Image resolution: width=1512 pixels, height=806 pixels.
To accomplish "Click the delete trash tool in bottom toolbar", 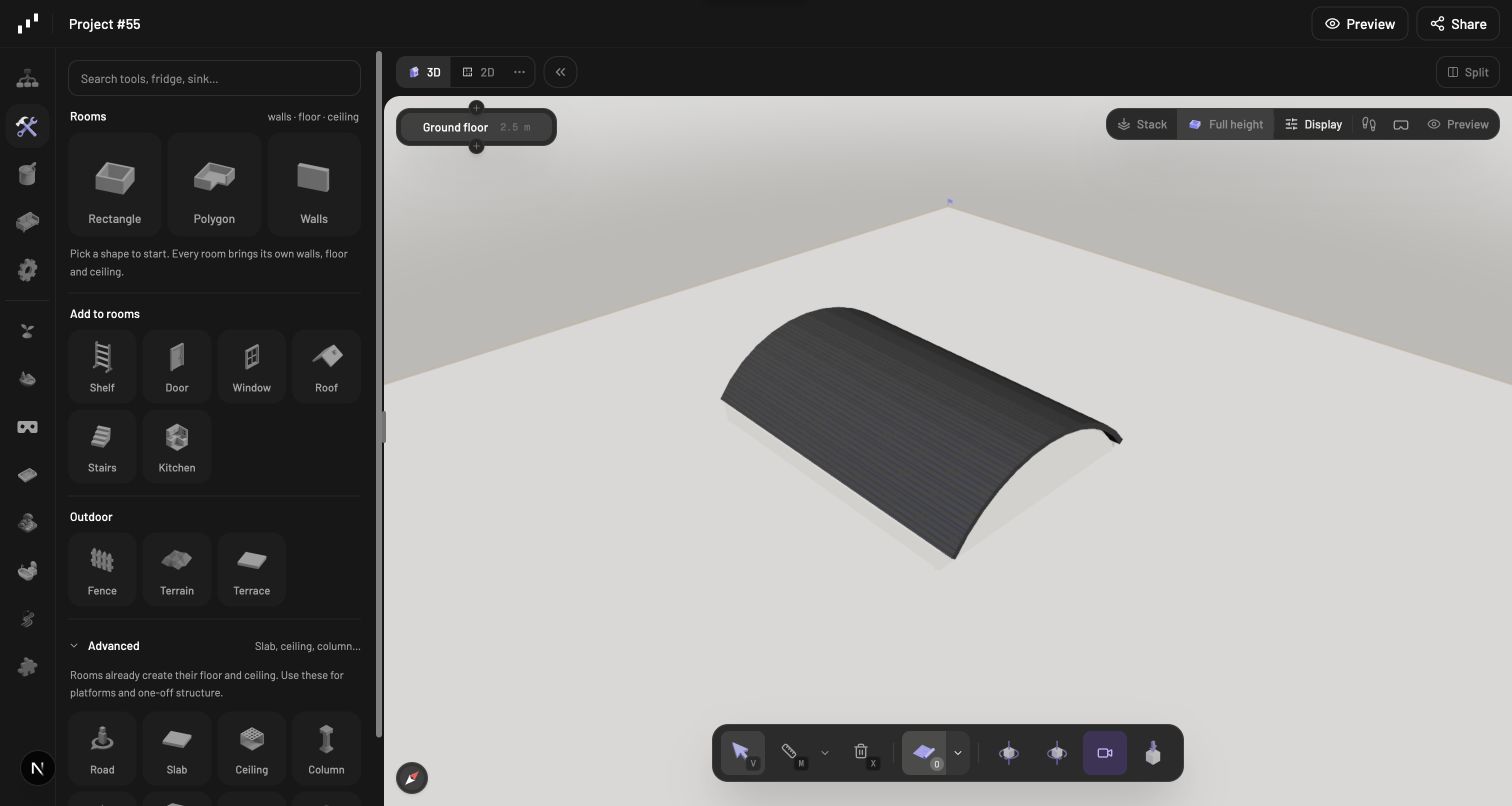I will [x=861, y=753].
